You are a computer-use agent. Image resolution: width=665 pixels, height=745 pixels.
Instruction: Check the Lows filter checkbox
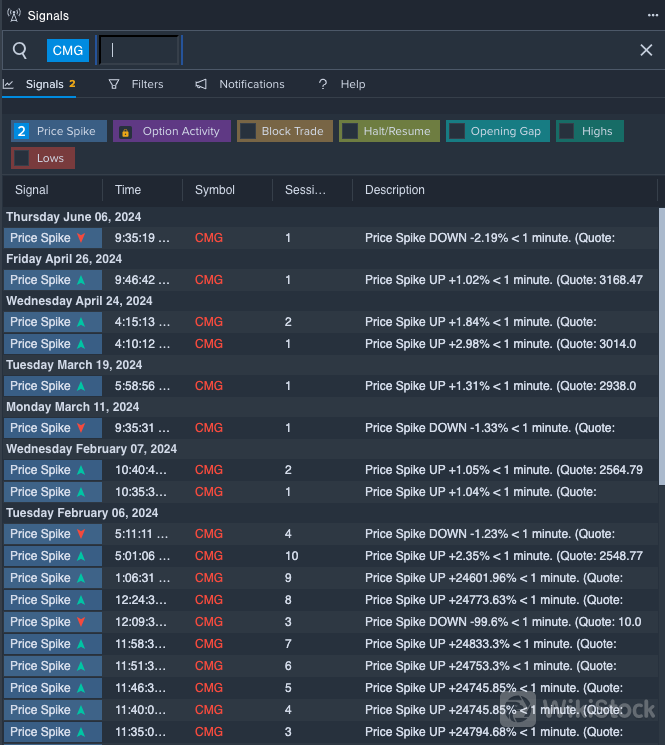tap(22, 158)
